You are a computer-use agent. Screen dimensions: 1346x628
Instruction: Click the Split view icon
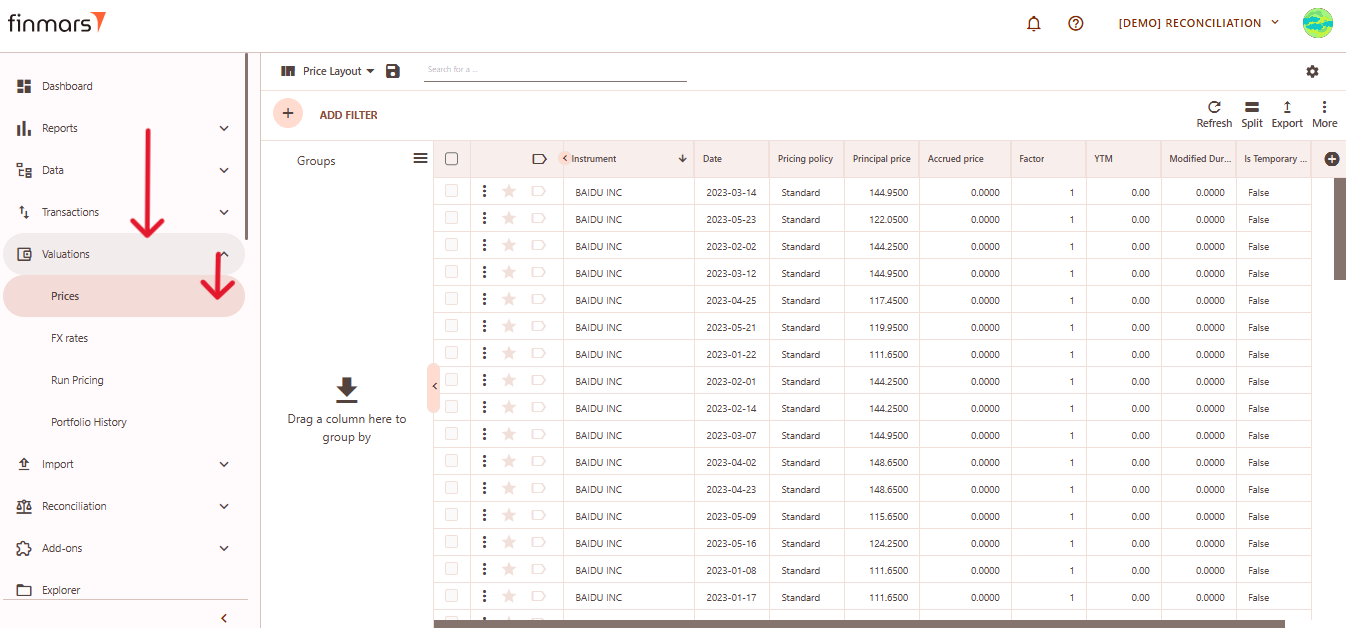point(1252,114)
